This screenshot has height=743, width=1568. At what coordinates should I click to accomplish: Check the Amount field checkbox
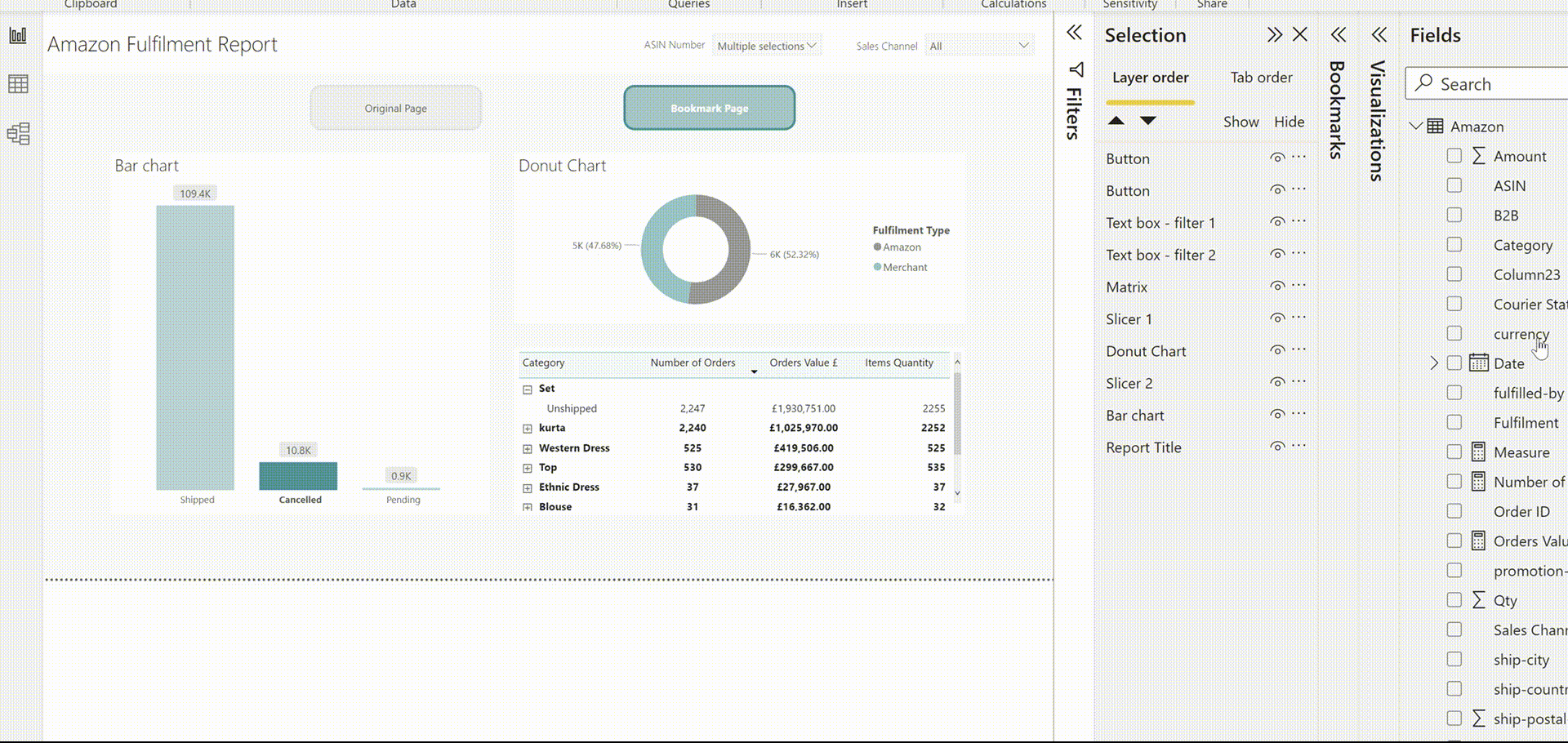click(x=1454, y=155)
